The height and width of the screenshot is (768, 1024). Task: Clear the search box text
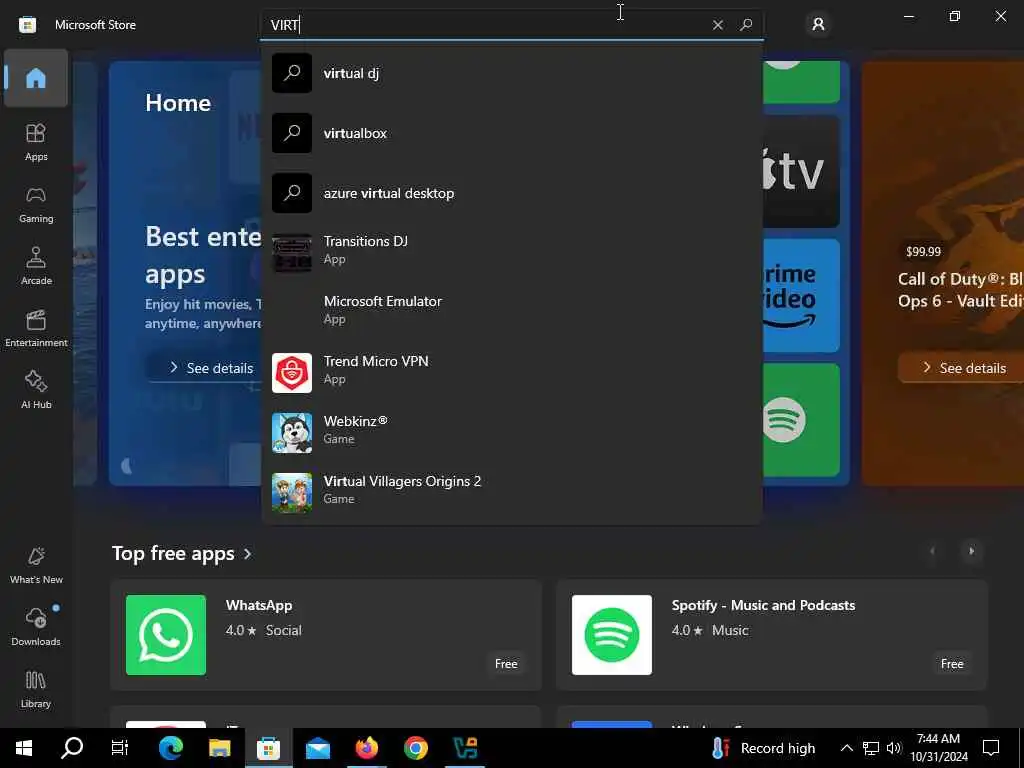click(718, 25)
